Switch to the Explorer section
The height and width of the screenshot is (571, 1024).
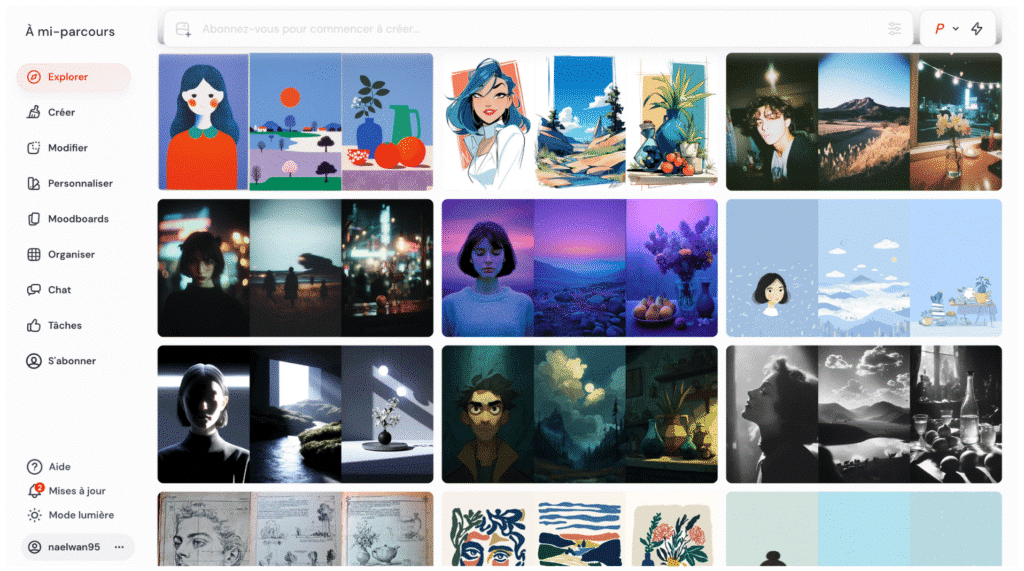coord(68,77)
